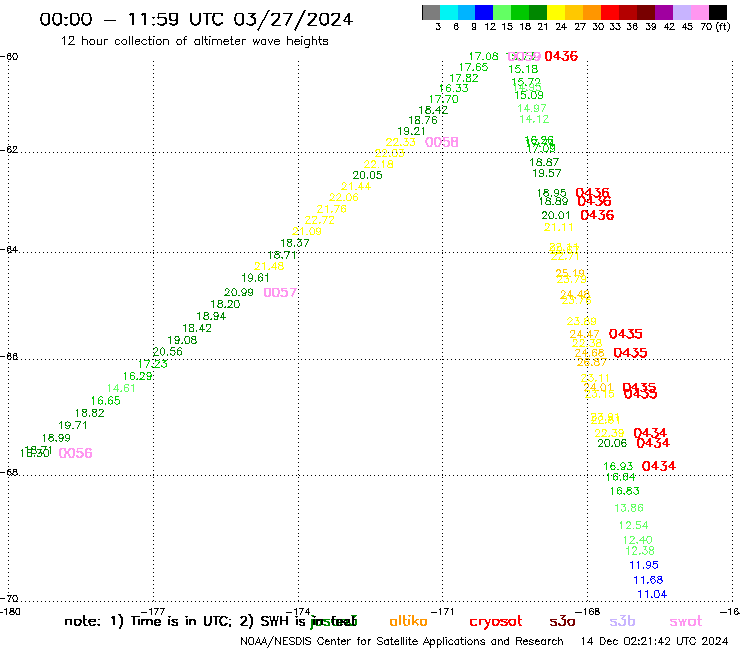The height and width of the screenshot is (650, 740).
Task: Click the wave height value 19.61
Action: pyautogui.click(x=255, y=278)
